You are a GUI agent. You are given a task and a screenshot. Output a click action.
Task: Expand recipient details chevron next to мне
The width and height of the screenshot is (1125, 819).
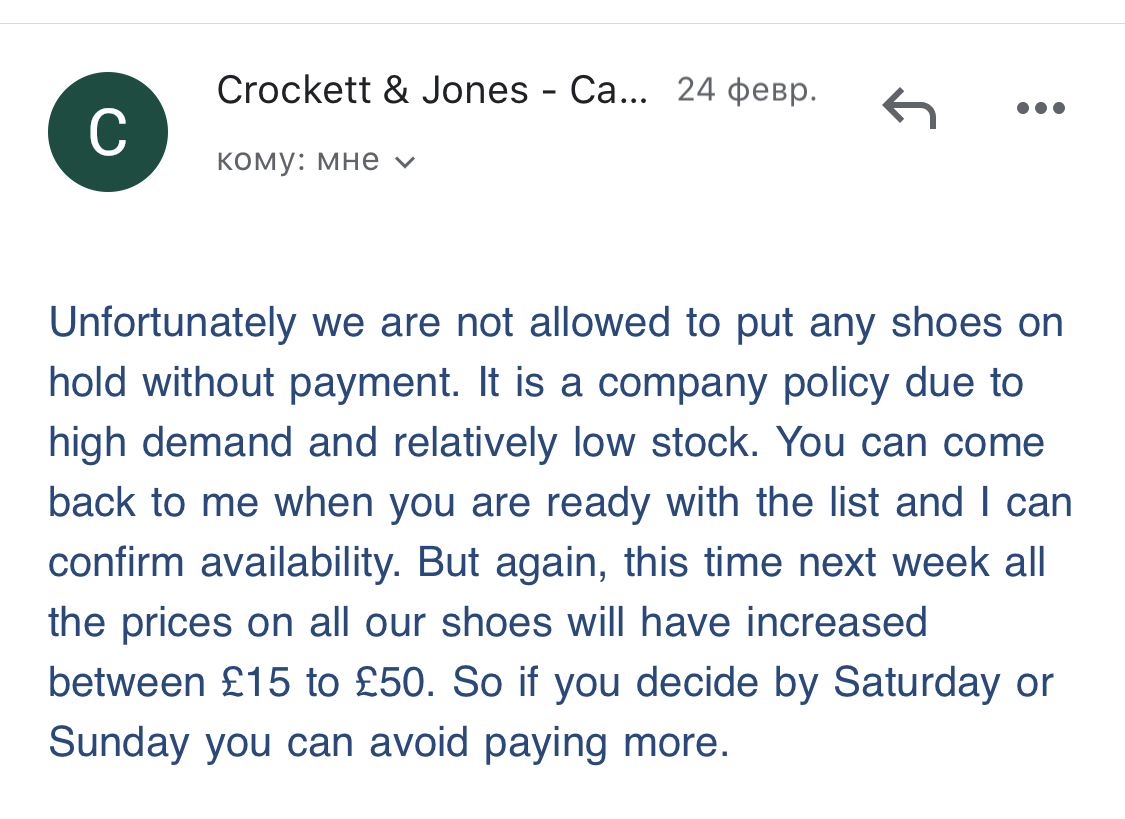click(405, 162)
